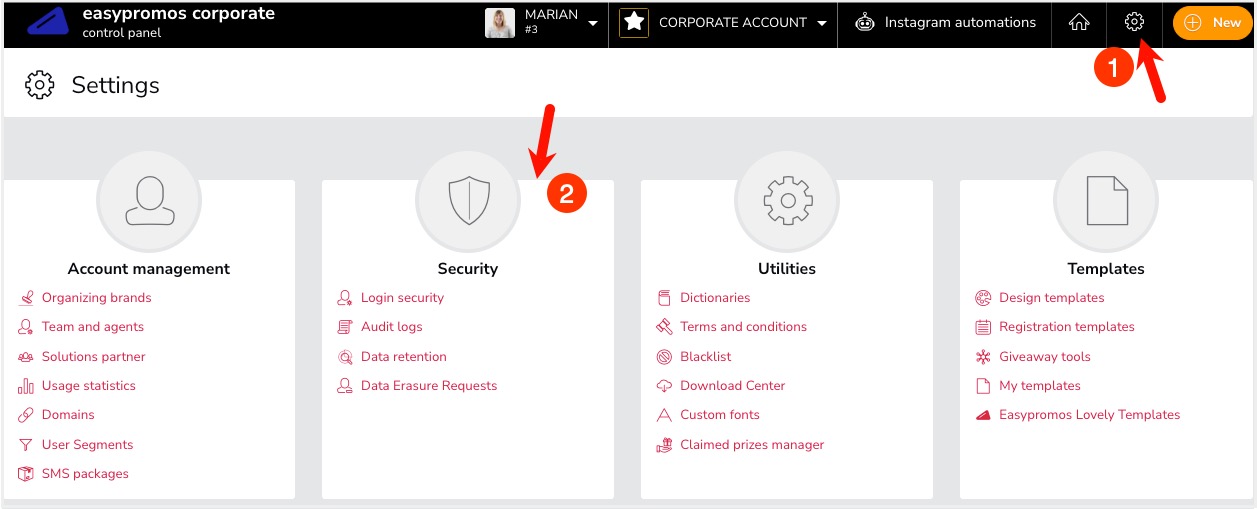Open the Domains link
1257x509 pixels.
pyautogui.click(x=68, y=415)
